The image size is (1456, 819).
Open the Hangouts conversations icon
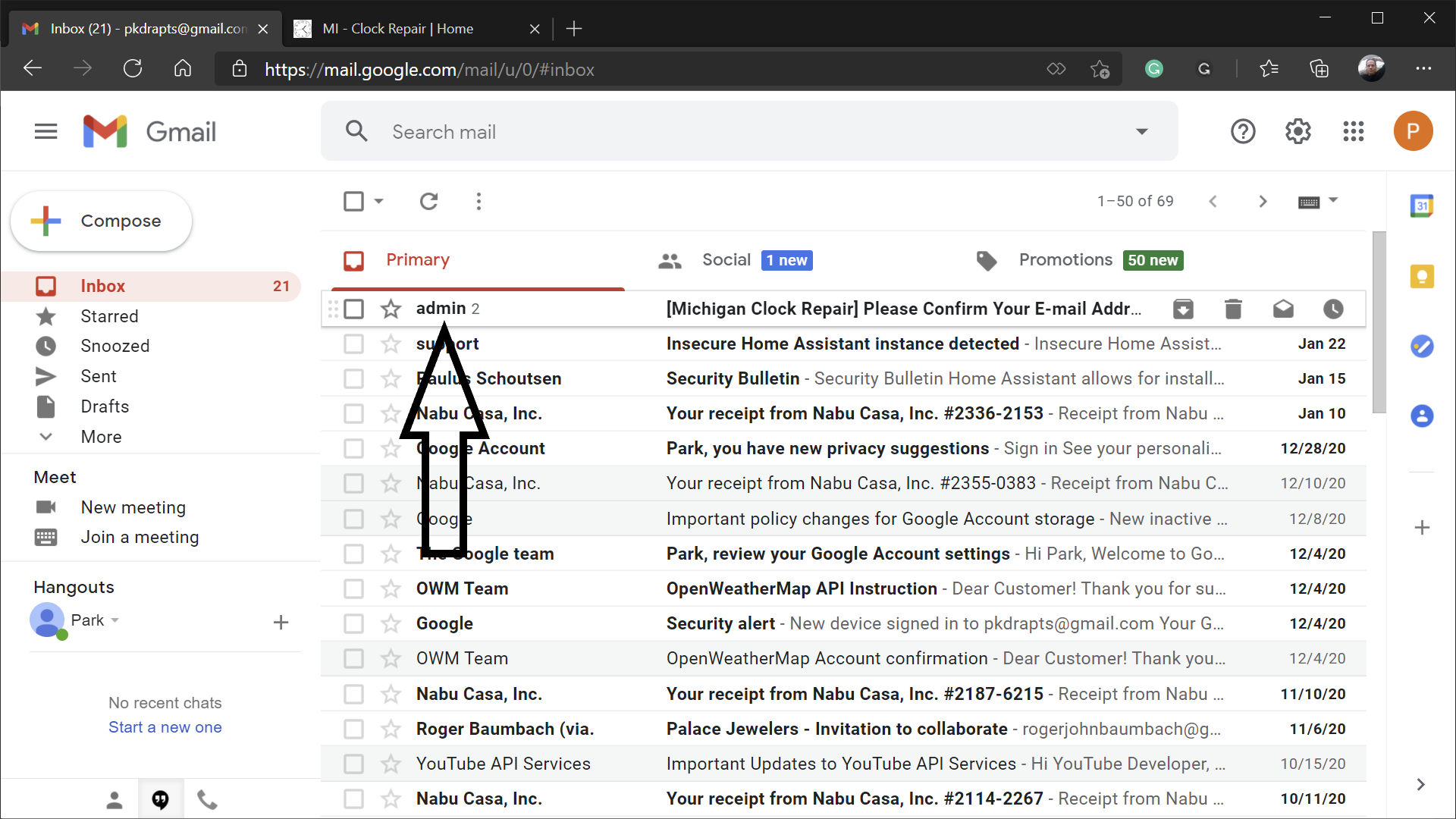coord(160,799)
